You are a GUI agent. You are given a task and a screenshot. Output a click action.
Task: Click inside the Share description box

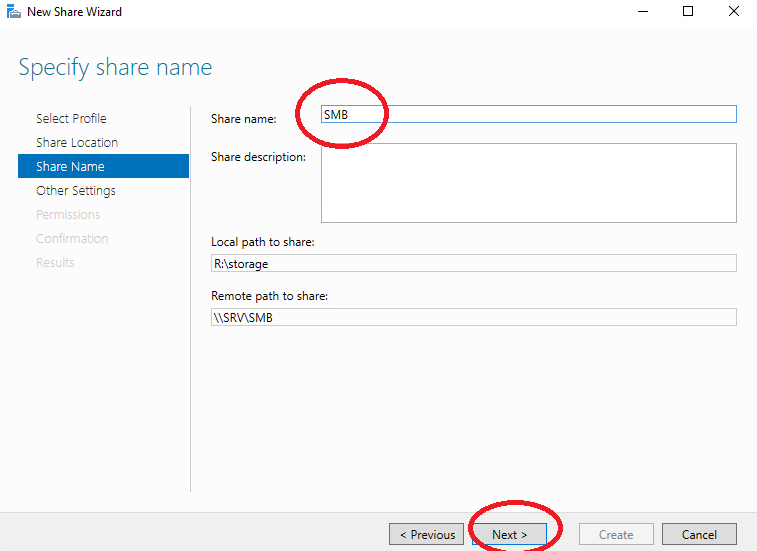(x=529, y=183)
